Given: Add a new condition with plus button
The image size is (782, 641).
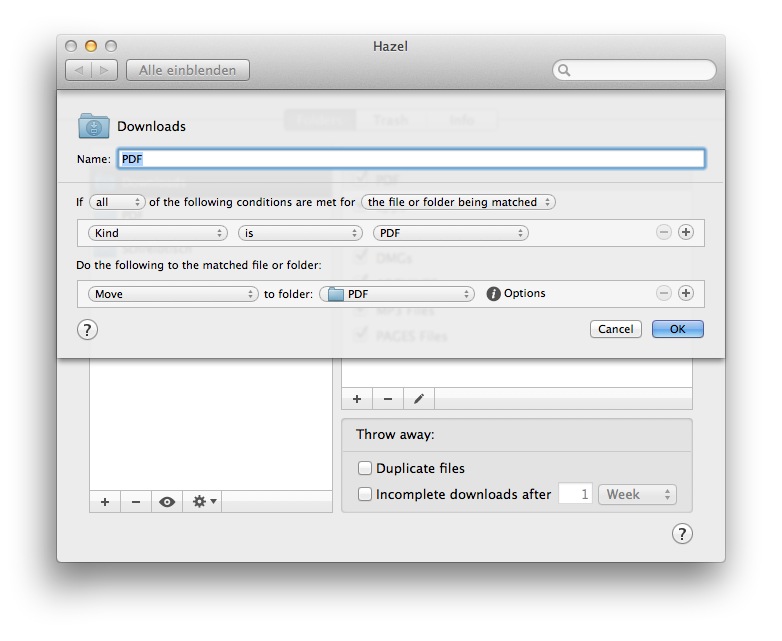Looking at the screenshot, I should [686, 232].
